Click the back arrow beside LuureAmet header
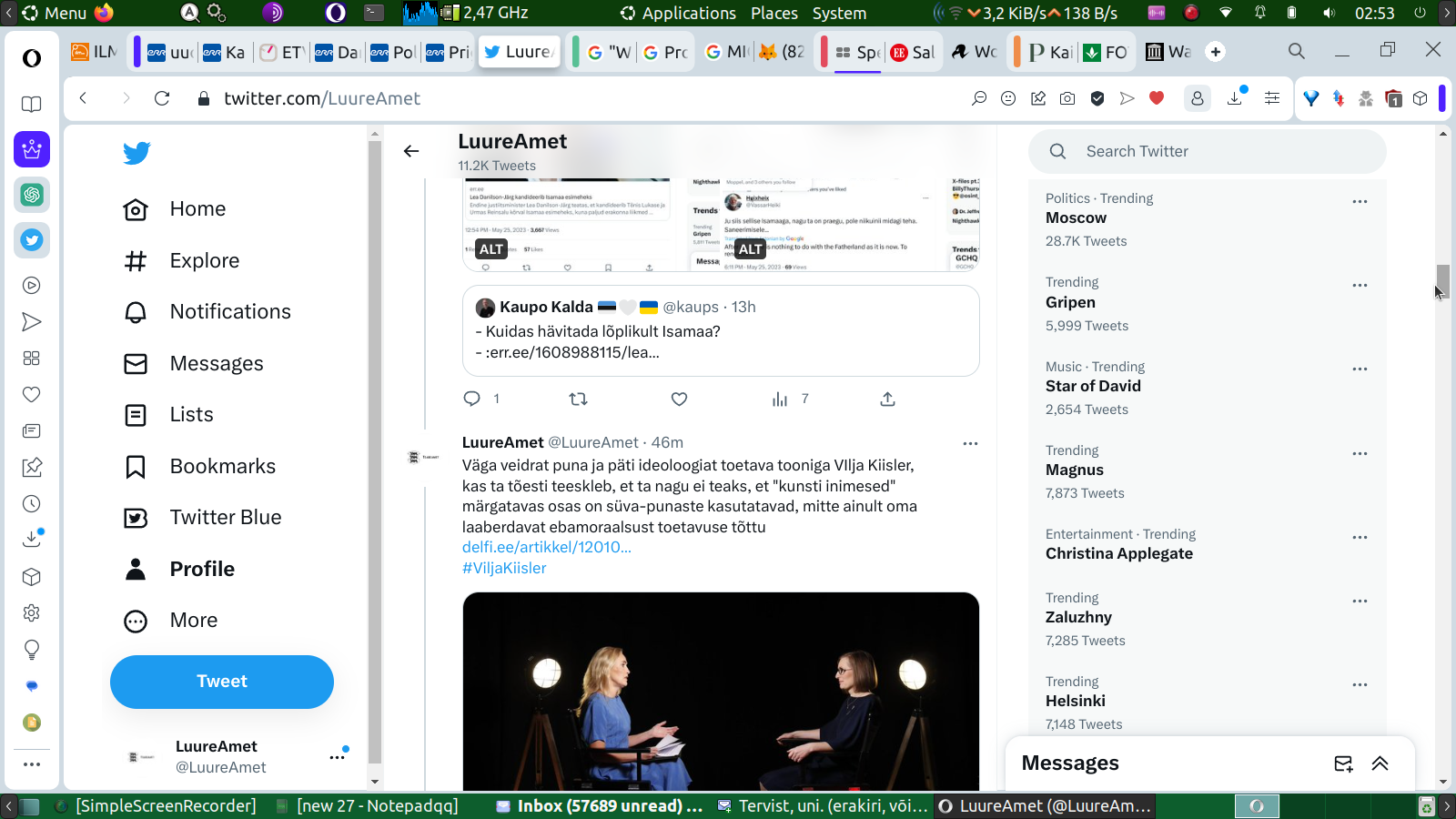This screenshot has height=819, width=1456. click(411, 151)
